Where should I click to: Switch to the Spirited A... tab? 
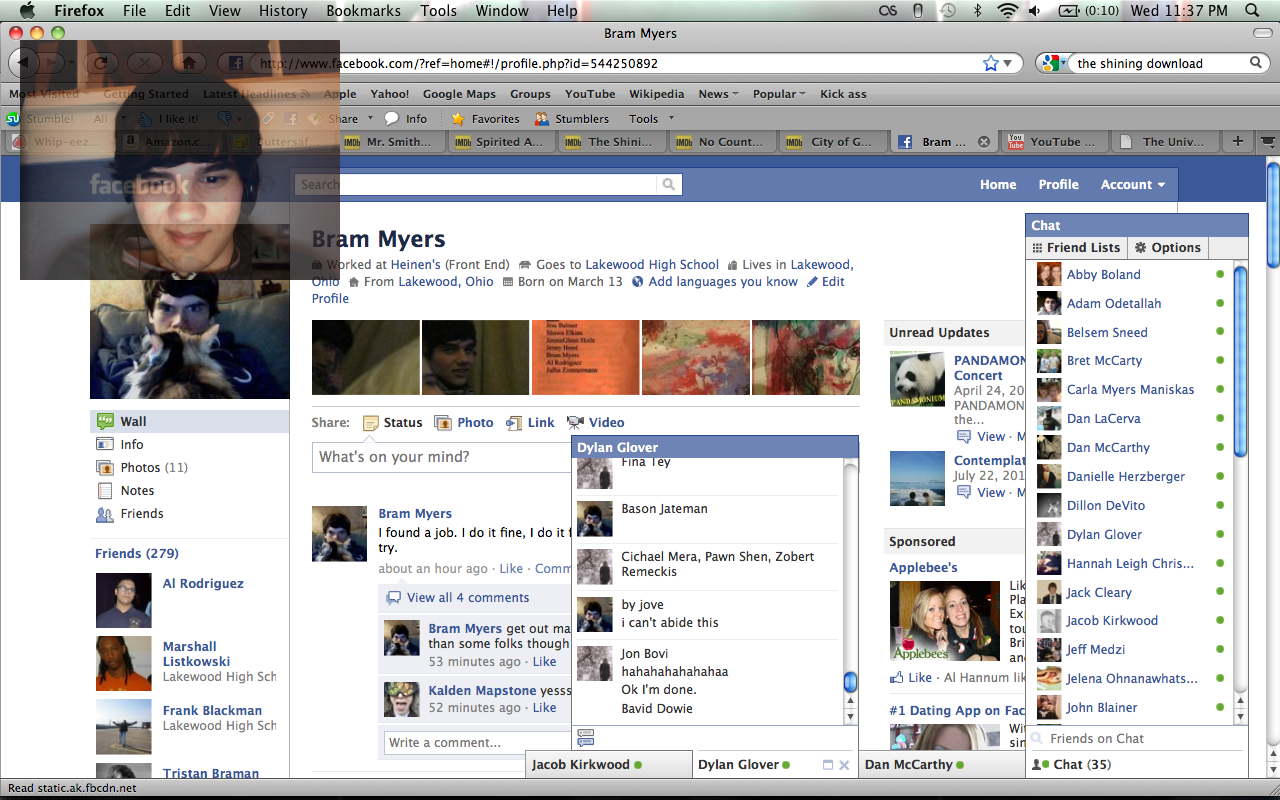500,142
